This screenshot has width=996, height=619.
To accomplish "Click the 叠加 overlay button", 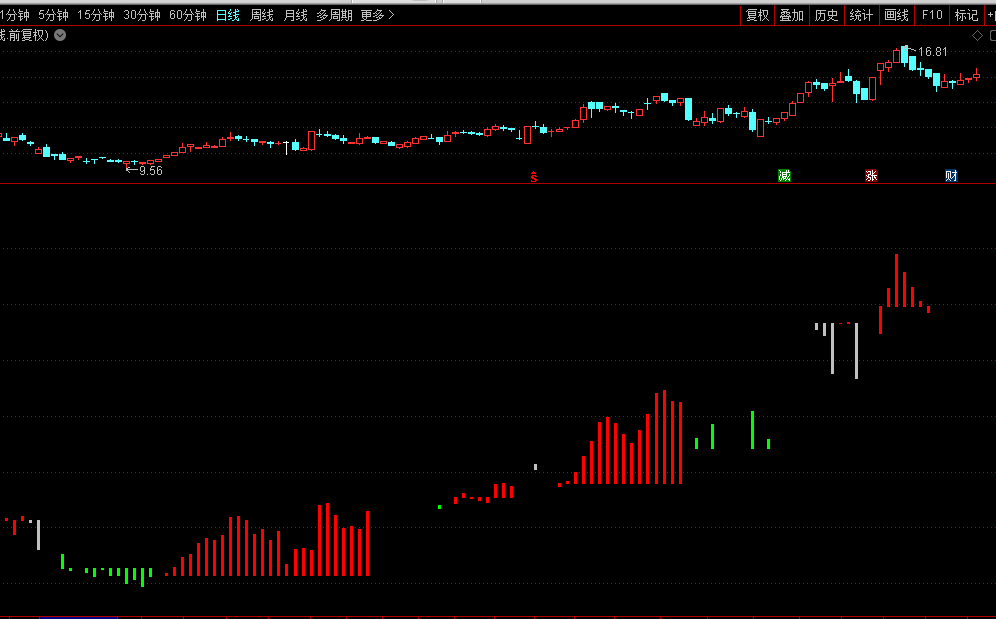I will point(791,15).
